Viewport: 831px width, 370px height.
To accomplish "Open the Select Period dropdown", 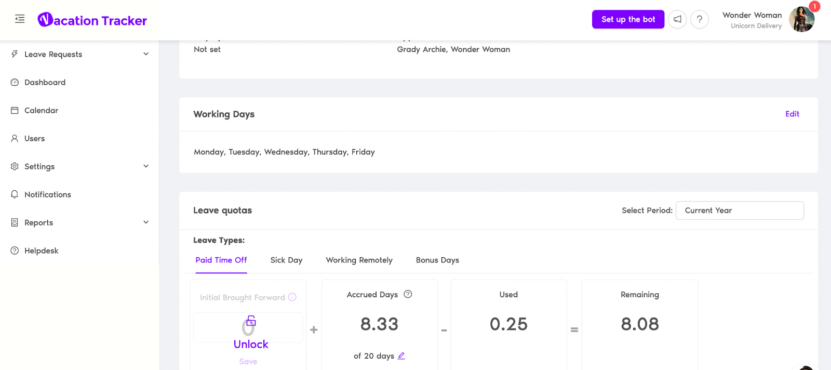I will (740, 210).
